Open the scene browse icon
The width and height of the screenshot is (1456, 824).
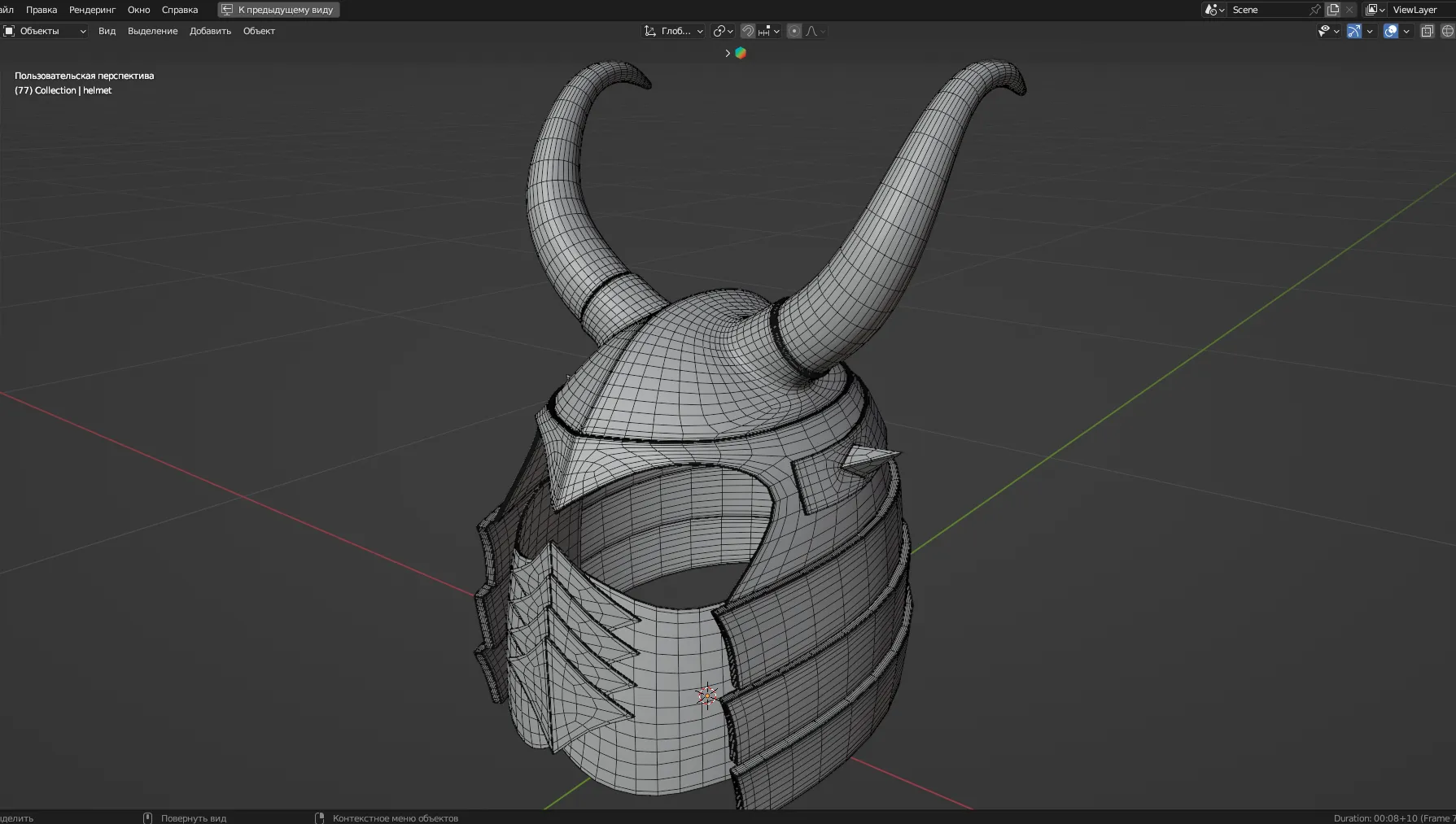[x=1214, y=10]
